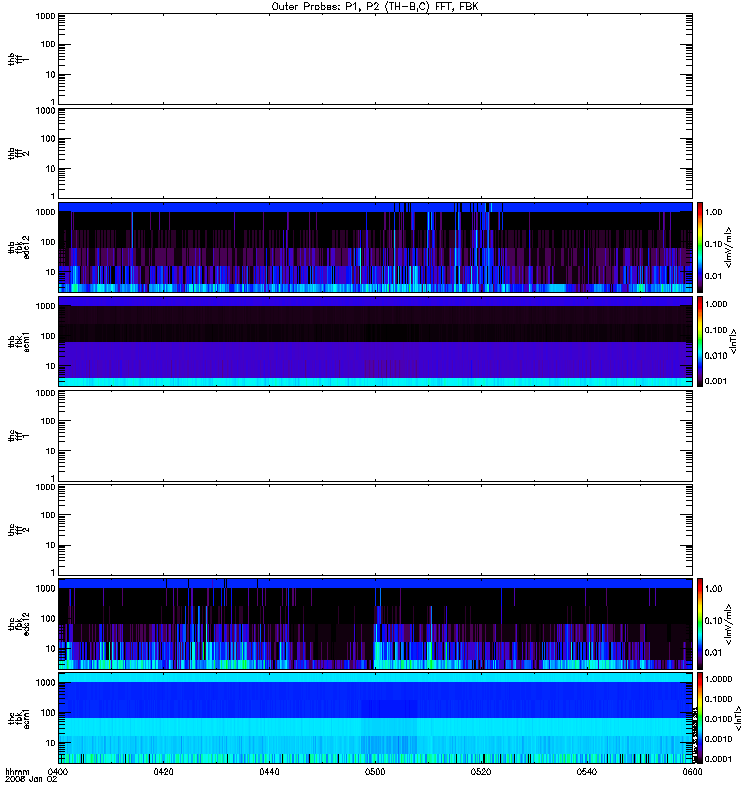Click the "thb fbk scm1" panel label
This screenshot has height=800, width=750.
(x=18, y=342)
